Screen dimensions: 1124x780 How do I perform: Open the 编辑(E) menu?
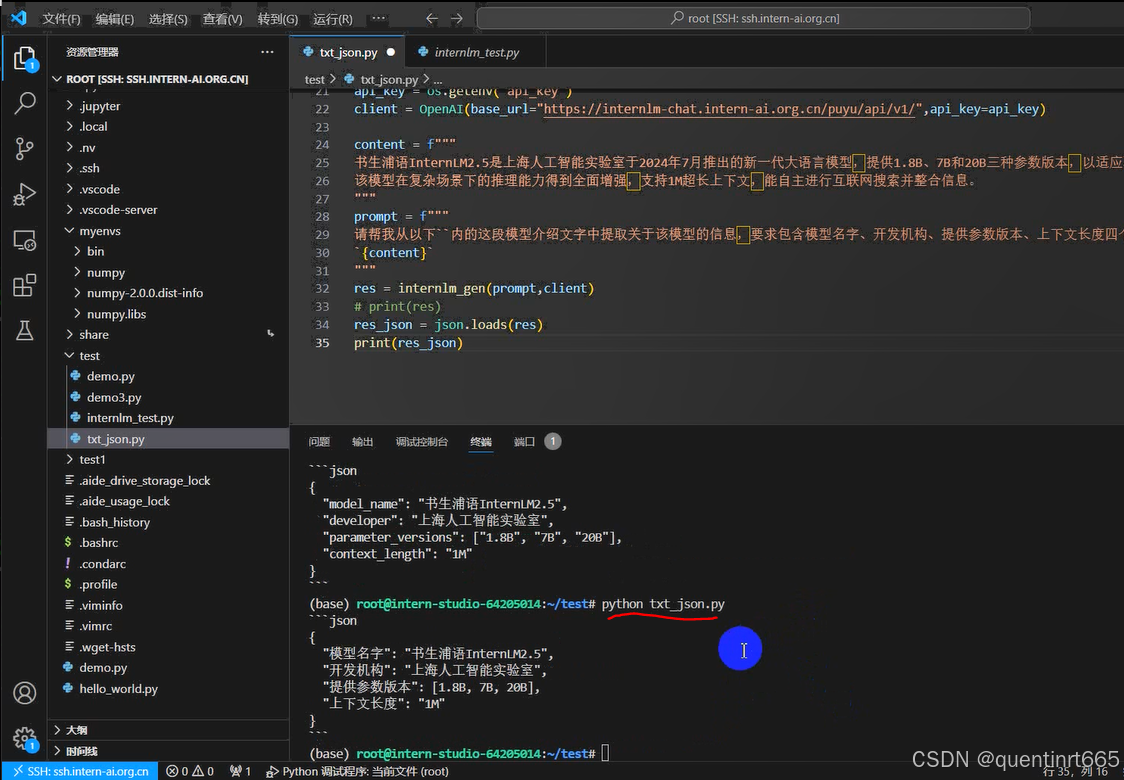(x=115, y=19)
